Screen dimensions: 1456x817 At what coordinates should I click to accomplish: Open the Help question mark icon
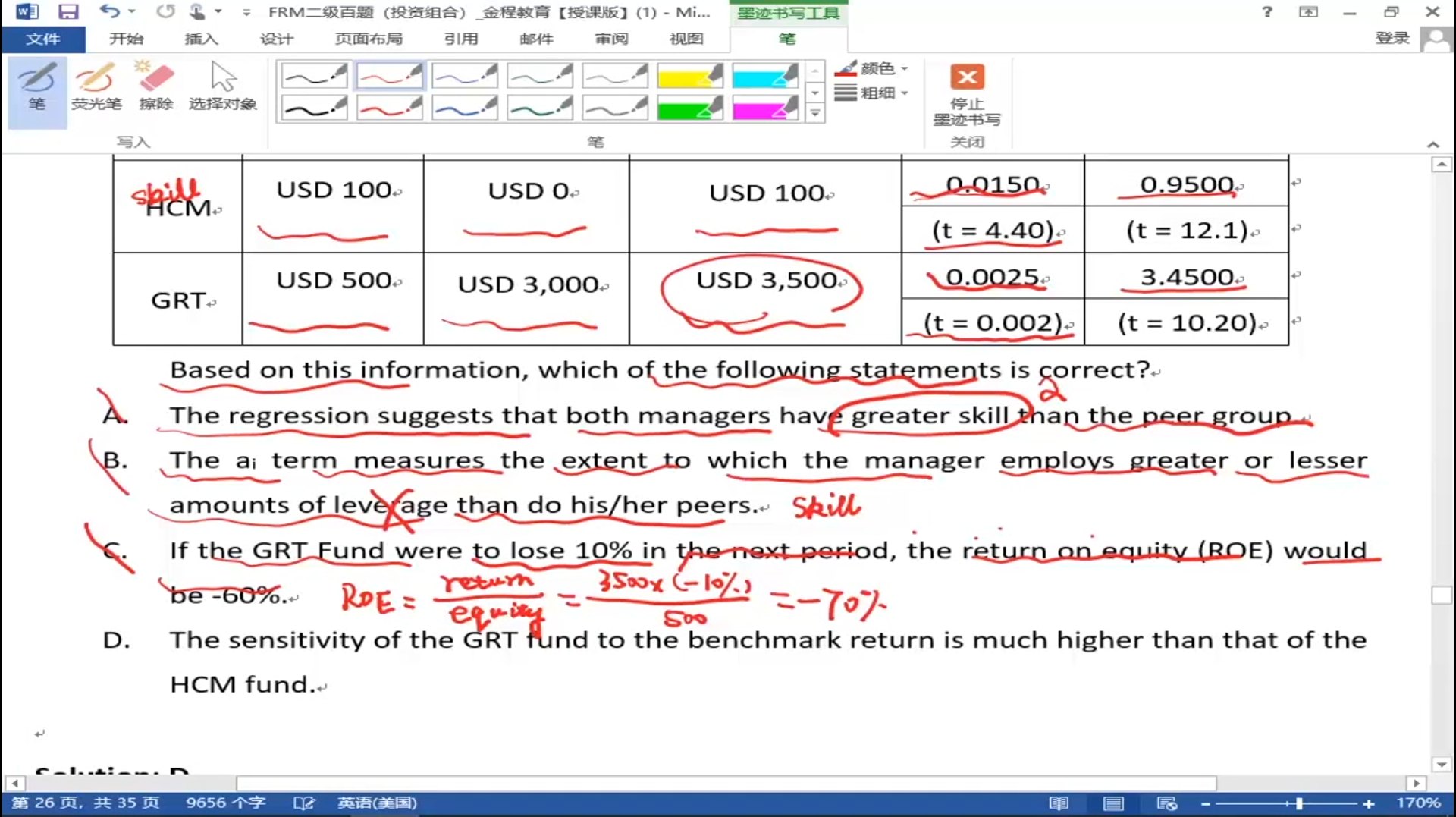pyautogui.click(x=1266, y=11)
